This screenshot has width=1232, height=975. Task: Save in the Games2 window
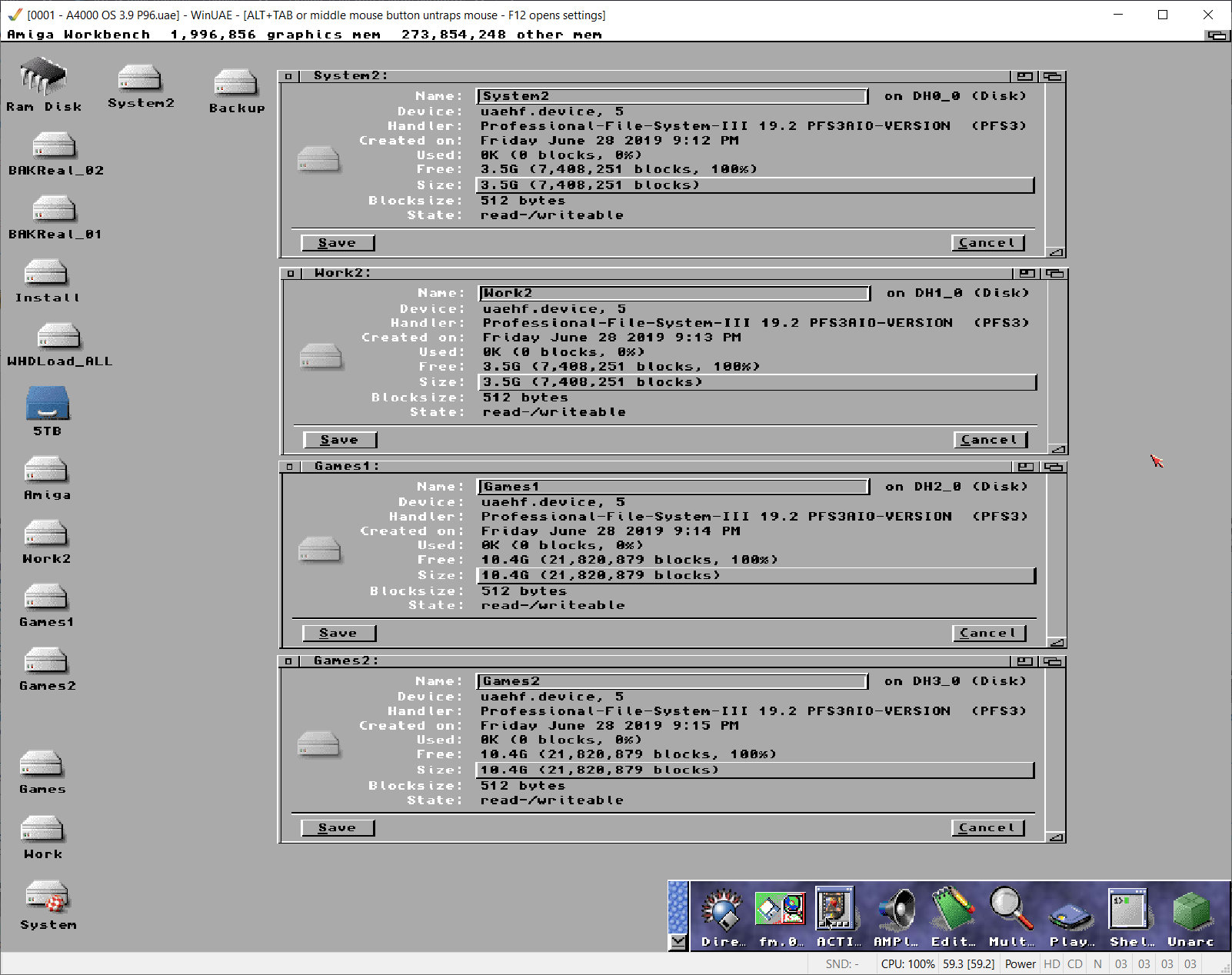point(338,827)
